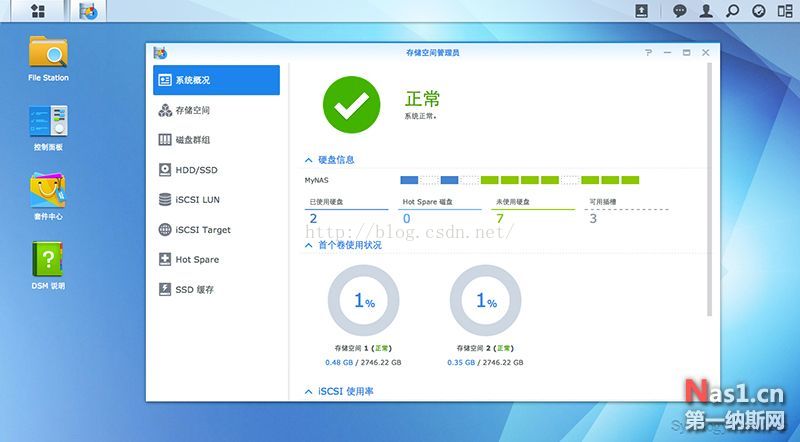Open the DSM main menu grid icon

[x=38, y=12]
